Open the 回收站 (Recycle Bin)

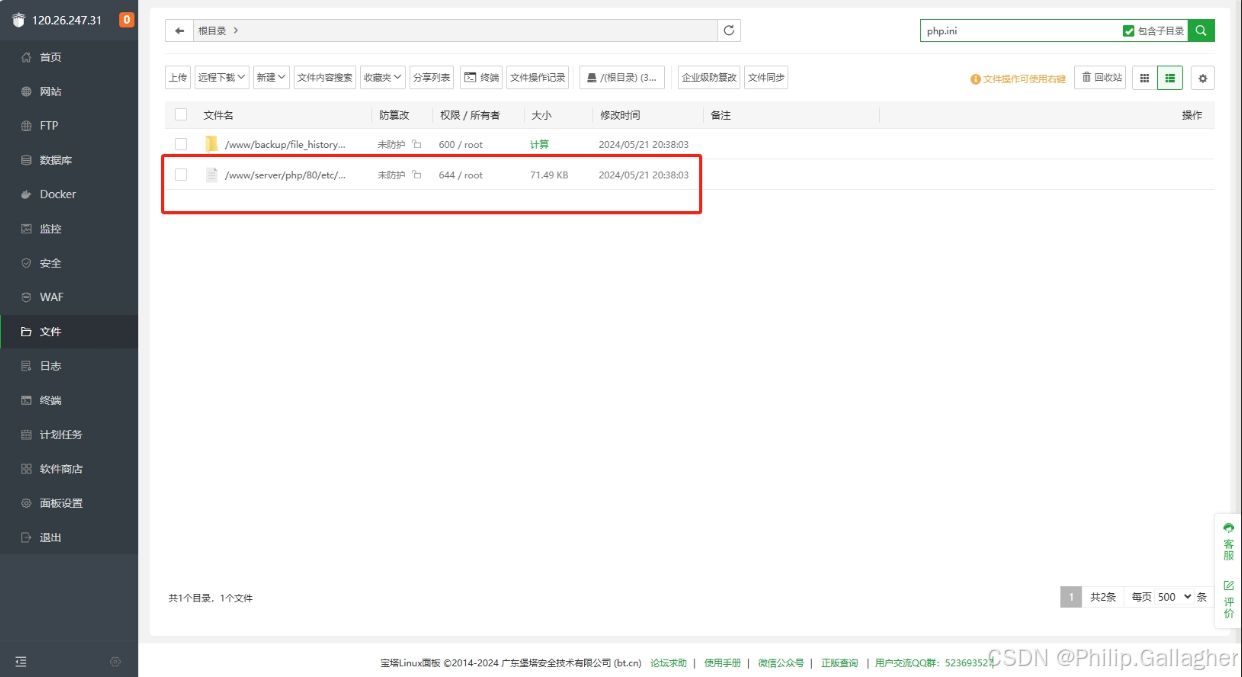pos(1100,77)
